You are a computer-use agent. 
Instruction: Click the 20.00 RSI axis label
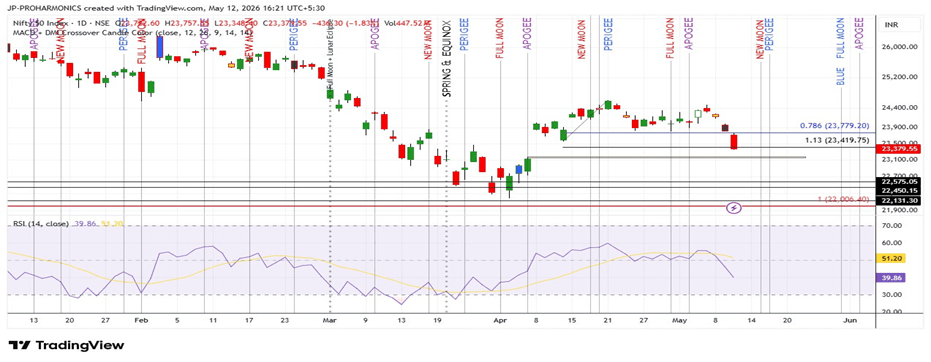point(893,311)
